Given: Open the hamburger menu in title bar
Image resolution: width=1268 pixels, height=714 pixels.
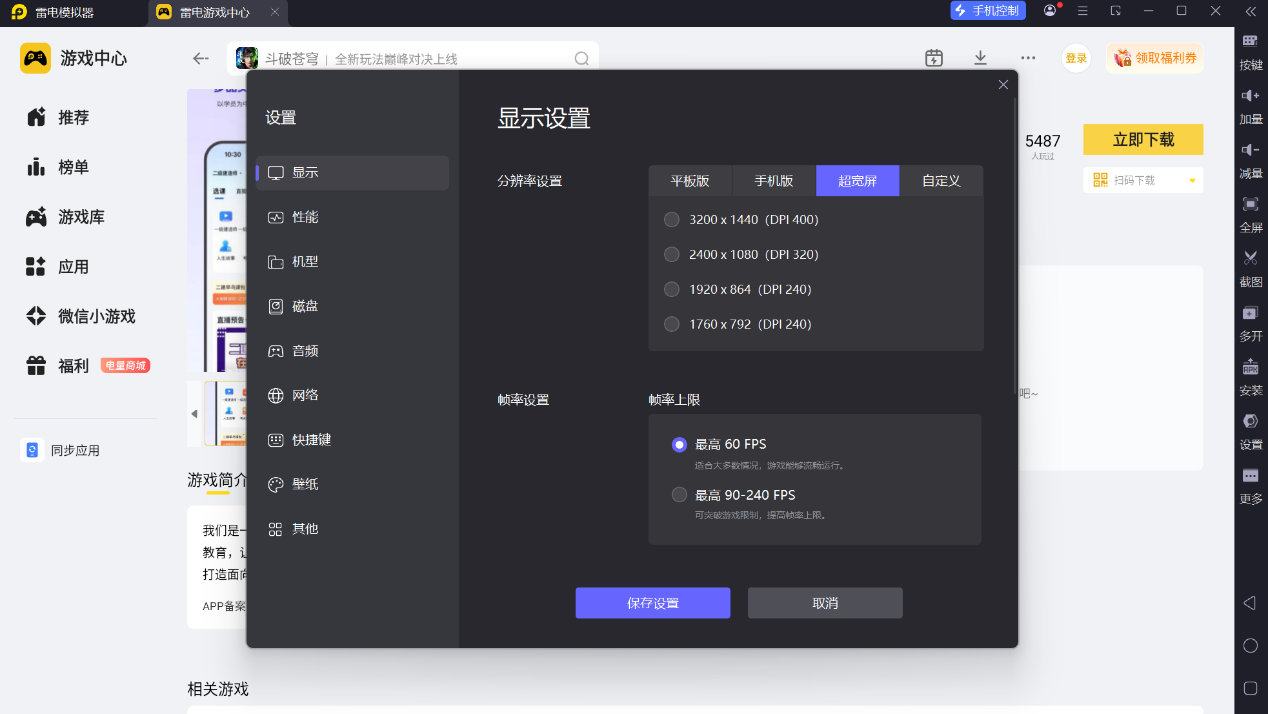Looking at the screenshot, I should coord(1083,11).
